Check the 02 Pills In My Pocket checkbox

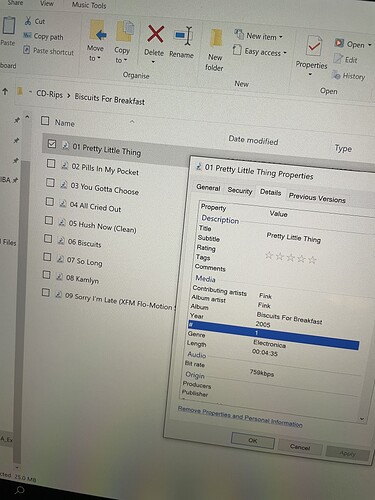click(x=51, y=163)
